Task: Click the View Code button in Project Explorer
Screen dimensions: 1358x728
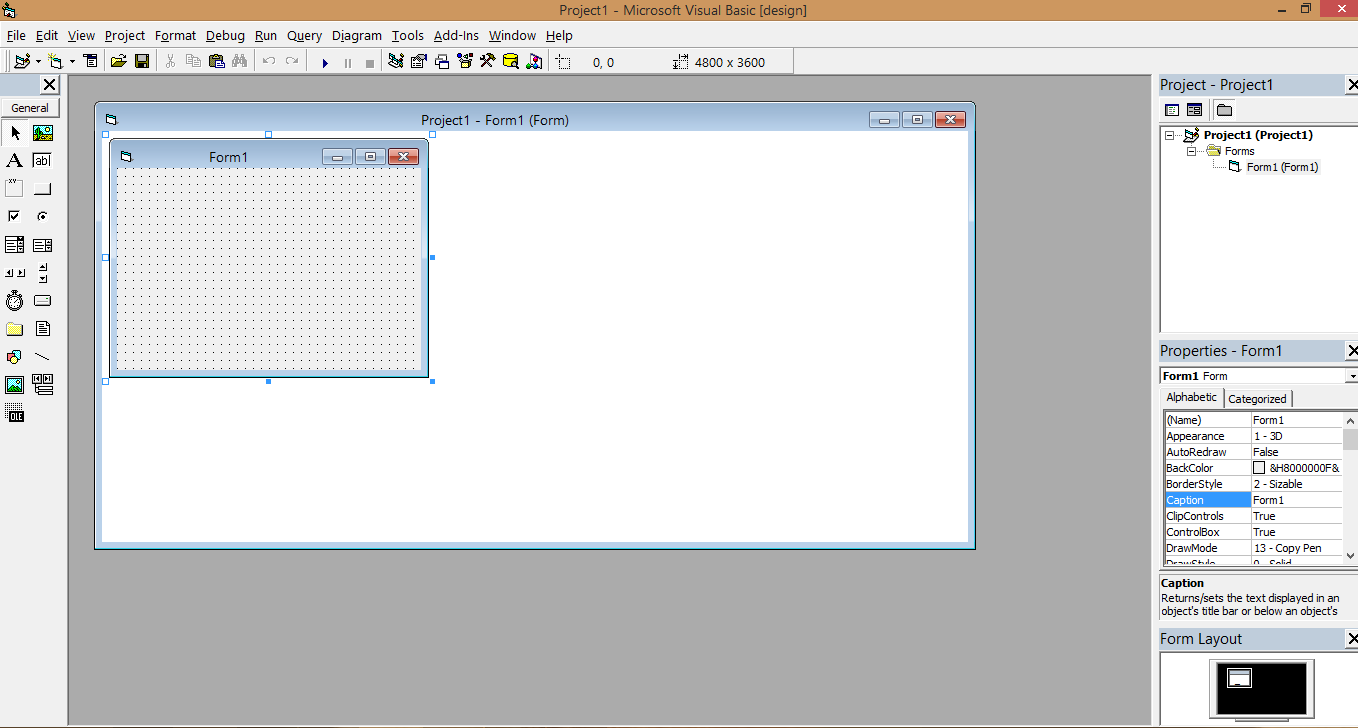Action: coord(1171,109)
